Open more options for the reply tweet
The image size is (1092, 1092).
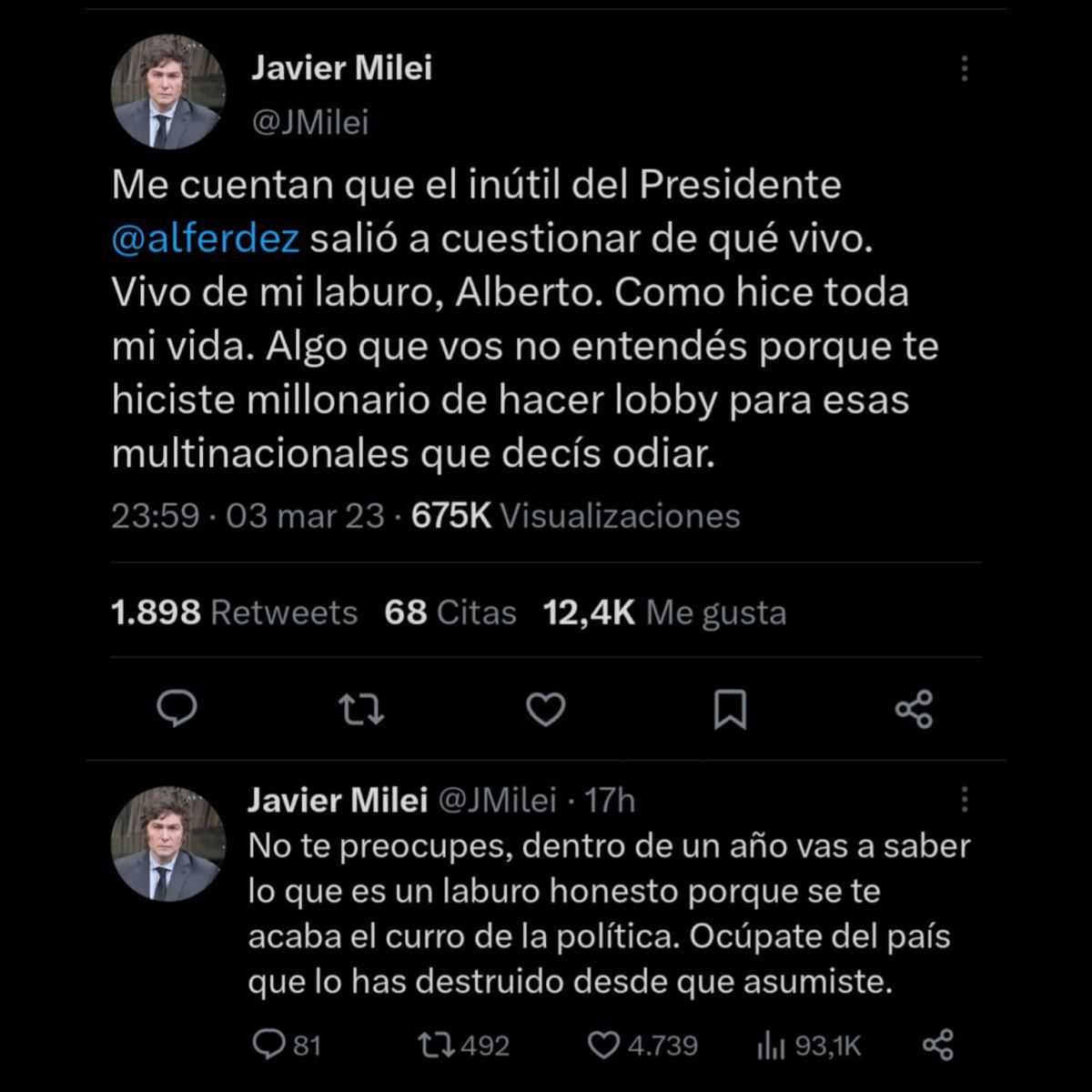click(x=964, y=800)
